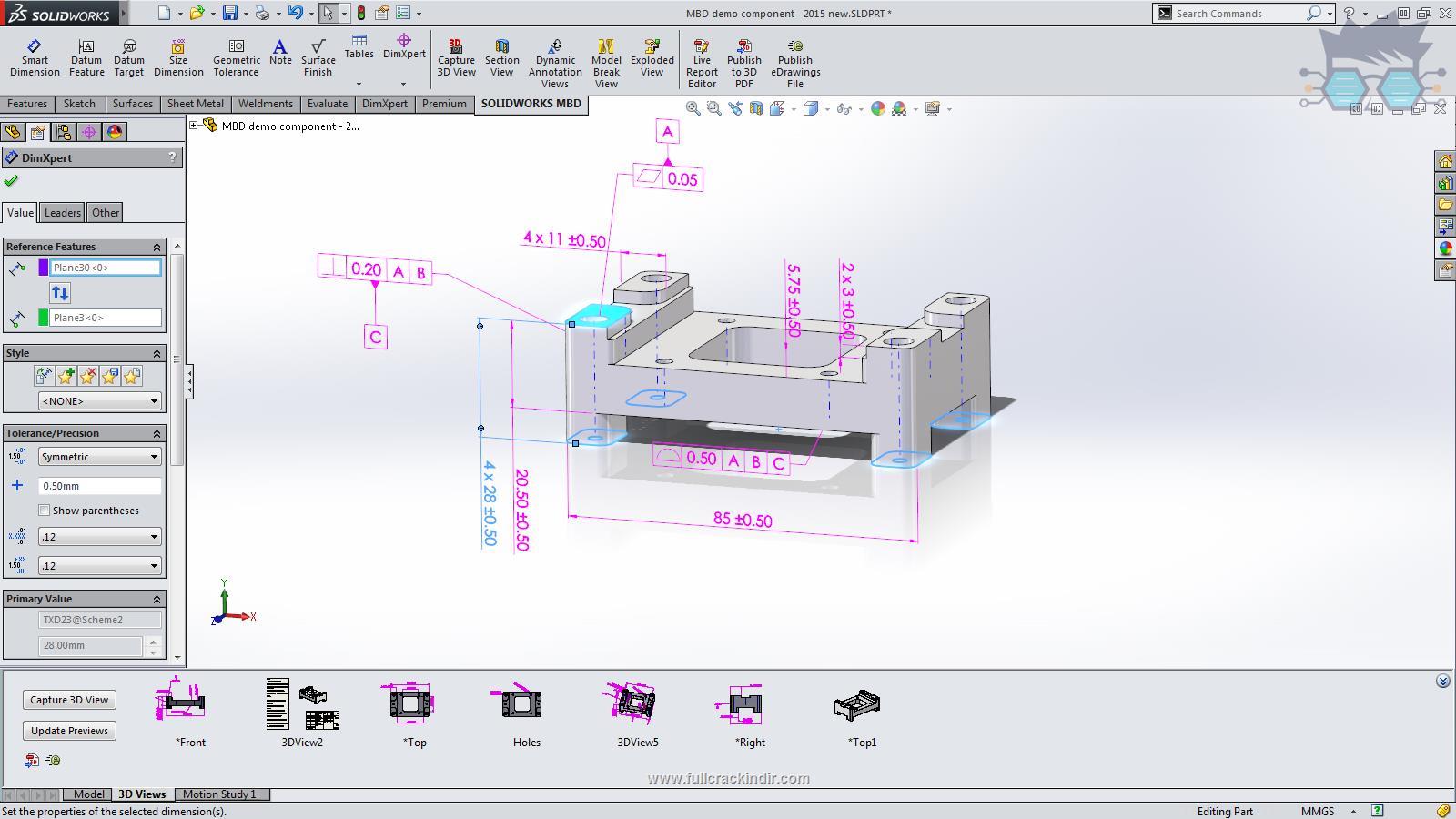This screenshot has height=819, width=1456.
Task: Select the purple Plane30 color swatch
Action: pyautogui.click(x=43, y=268)
